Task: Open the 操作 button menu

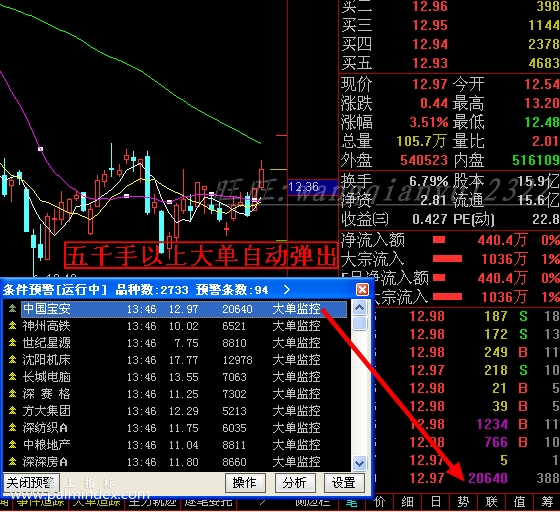Action: [x=245, y=483]
